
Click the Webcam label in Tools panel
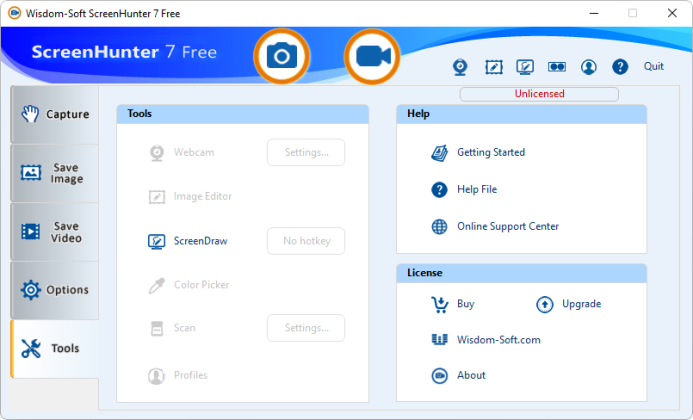(x=194, y=153)
